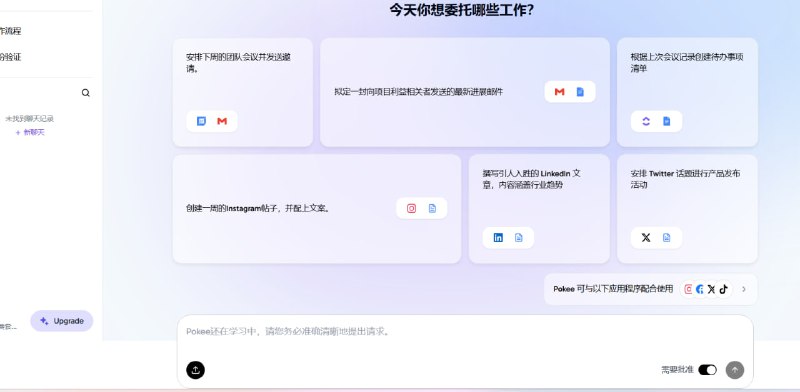This screenshot has width=800, height=392.
Task: Select the 安排 Twitter 话题进行产品发布 card
Action: pyautogui.click(x=687, y=209)
